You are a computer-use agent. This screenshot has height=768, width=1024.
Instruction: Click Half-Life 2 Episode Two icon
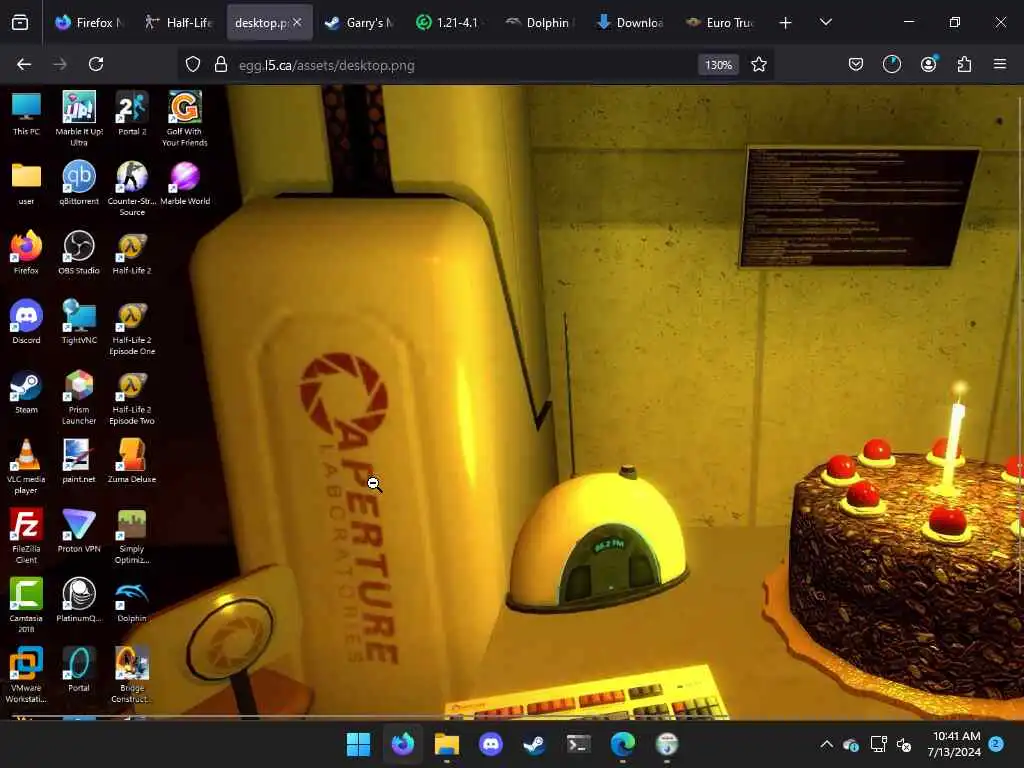[132, 398]
